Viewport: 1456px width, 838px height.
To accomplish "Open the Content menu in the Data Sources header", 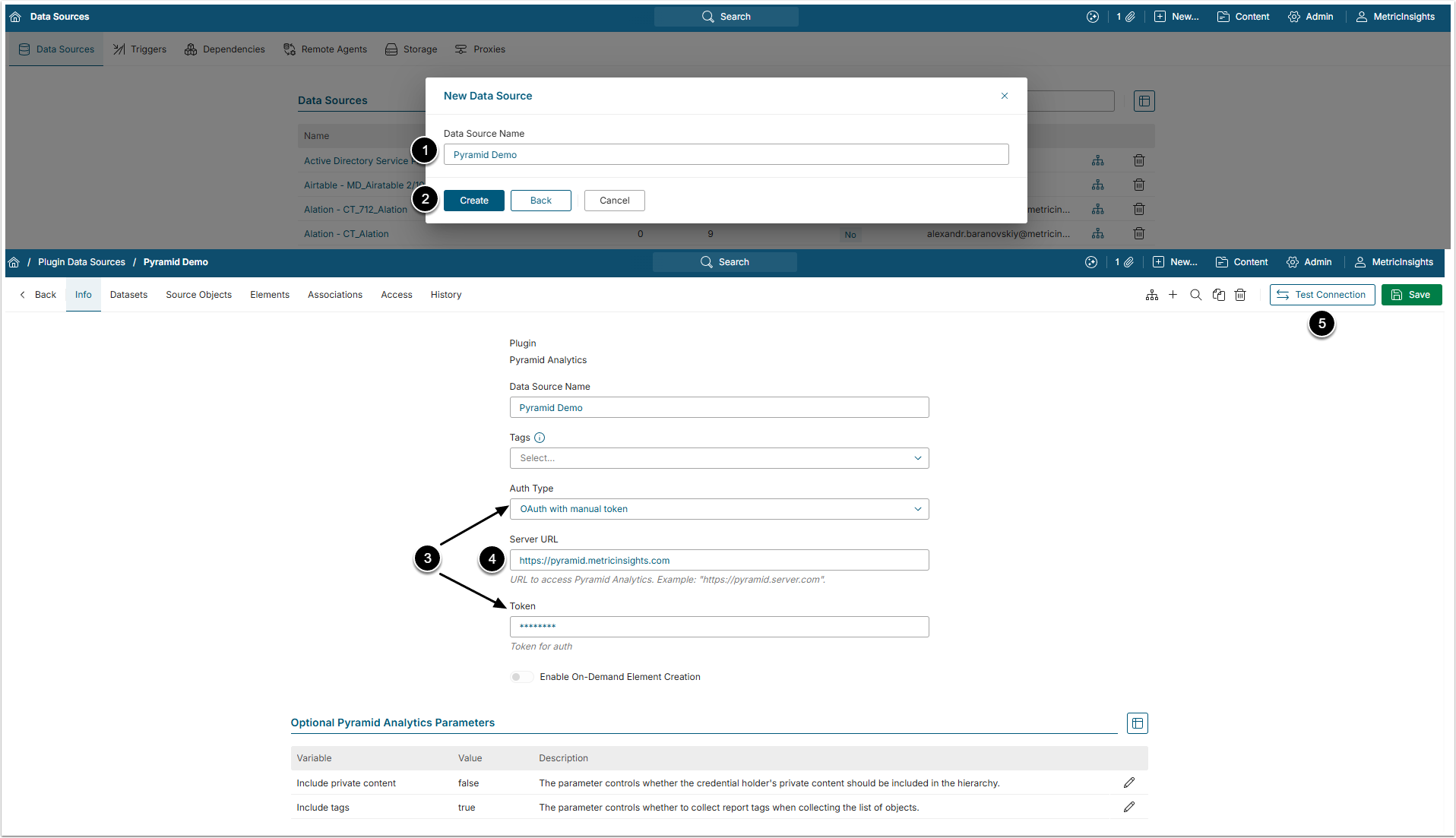I will 1243,17.
